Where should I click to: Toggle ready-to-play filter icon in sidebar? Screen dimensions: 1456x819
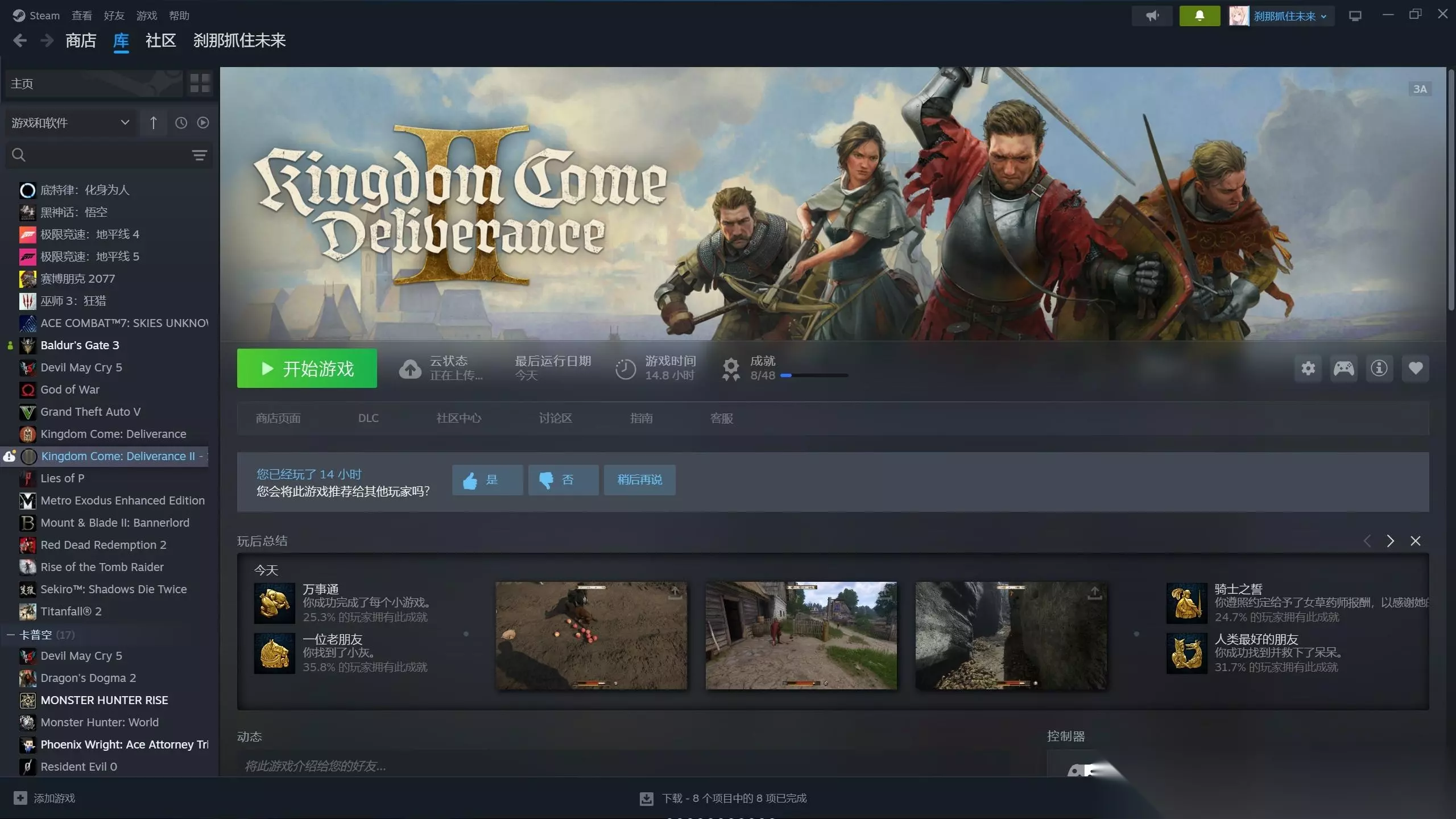[x=203, y=123]
